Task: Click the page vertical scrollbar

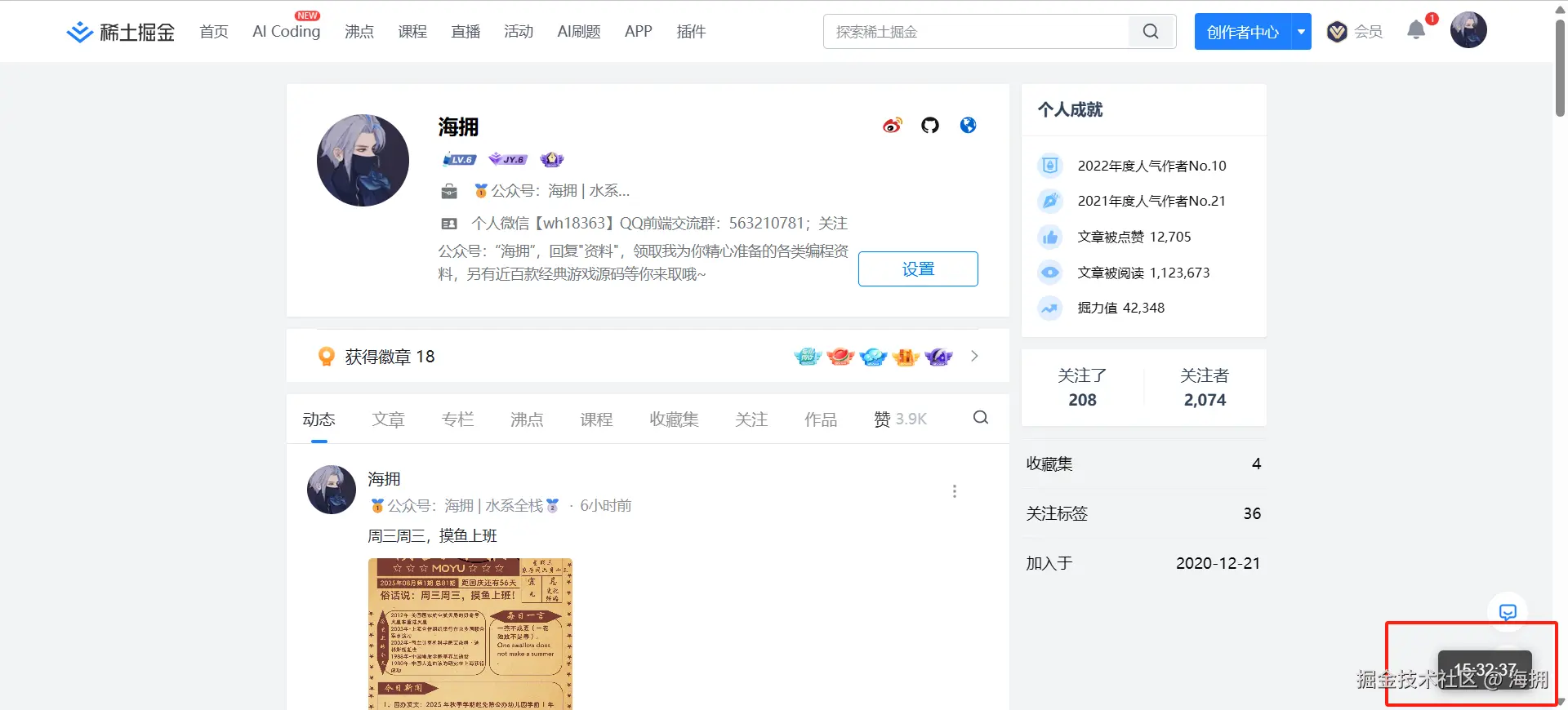Action: click(x=1560, y=69)
